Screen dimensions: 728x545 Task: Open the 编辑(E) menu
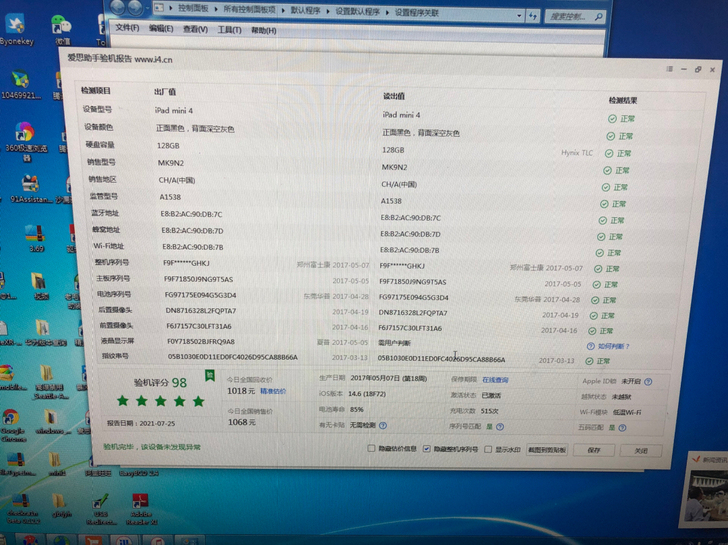point(161,29)
